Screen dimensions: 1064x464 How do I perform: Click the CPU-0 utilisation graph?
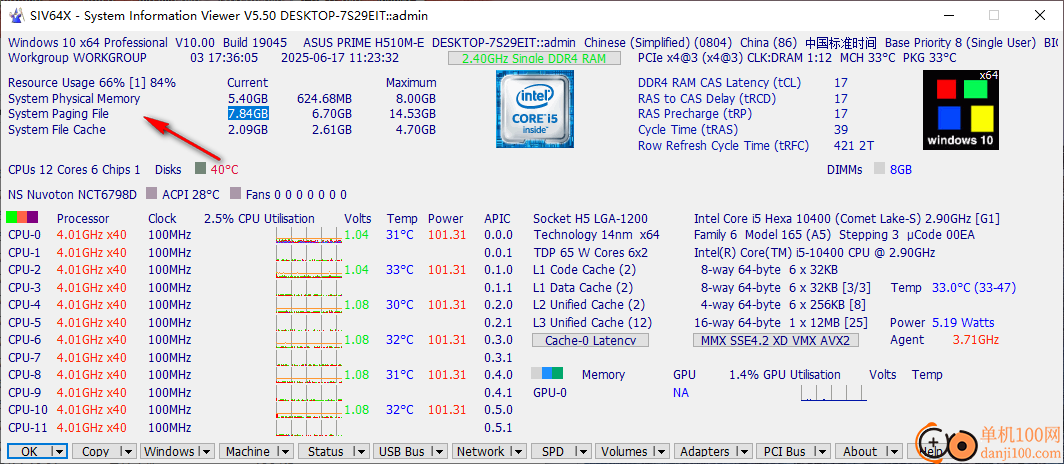click(x=307, y=235)
